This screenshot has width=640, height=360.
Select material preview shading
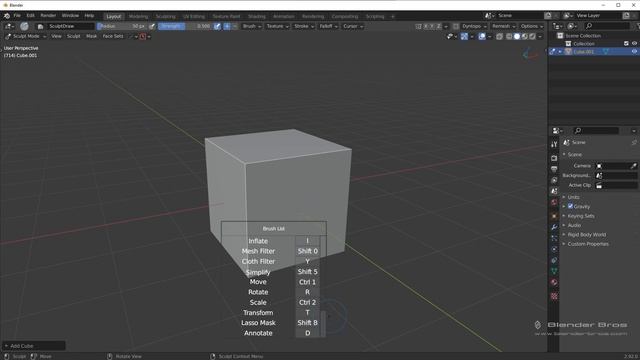[x=524, y=36]
